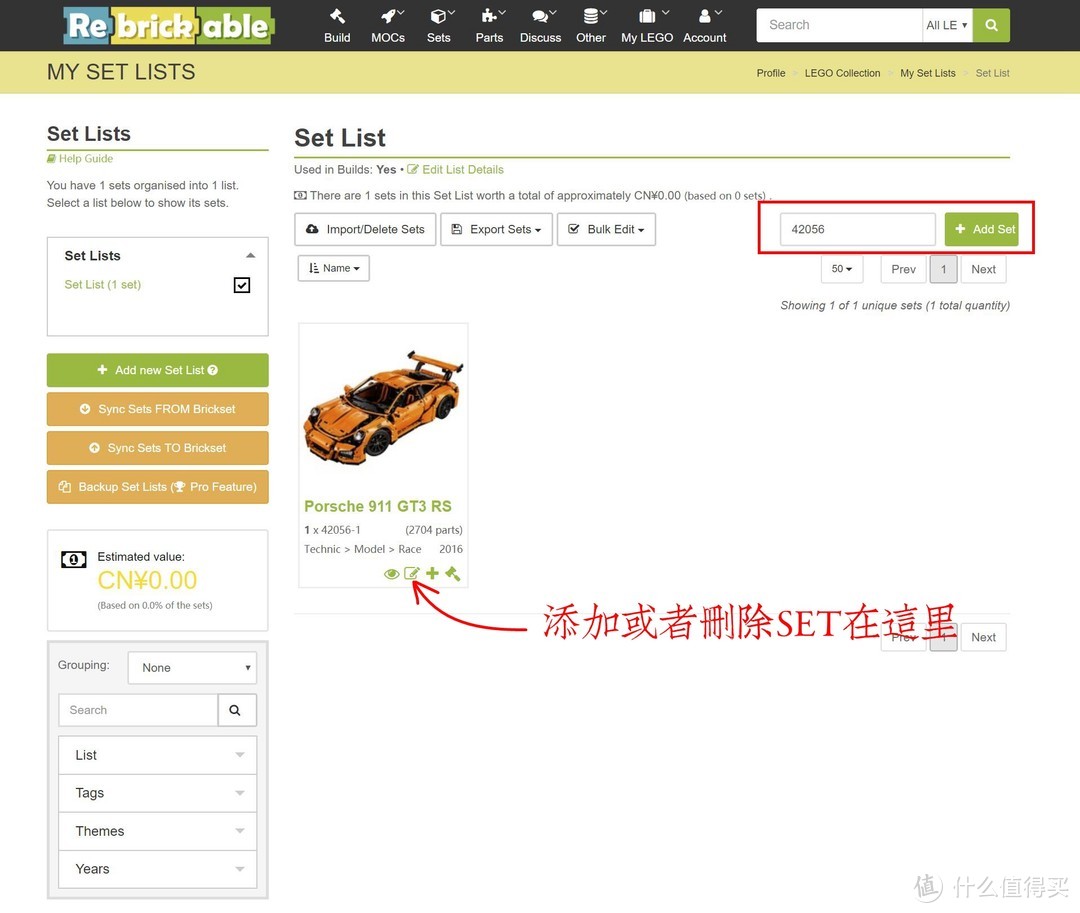Click the top Next pagination button
Image resolution: width=1080 pixels, height=913 pixels.
point(984,269)
